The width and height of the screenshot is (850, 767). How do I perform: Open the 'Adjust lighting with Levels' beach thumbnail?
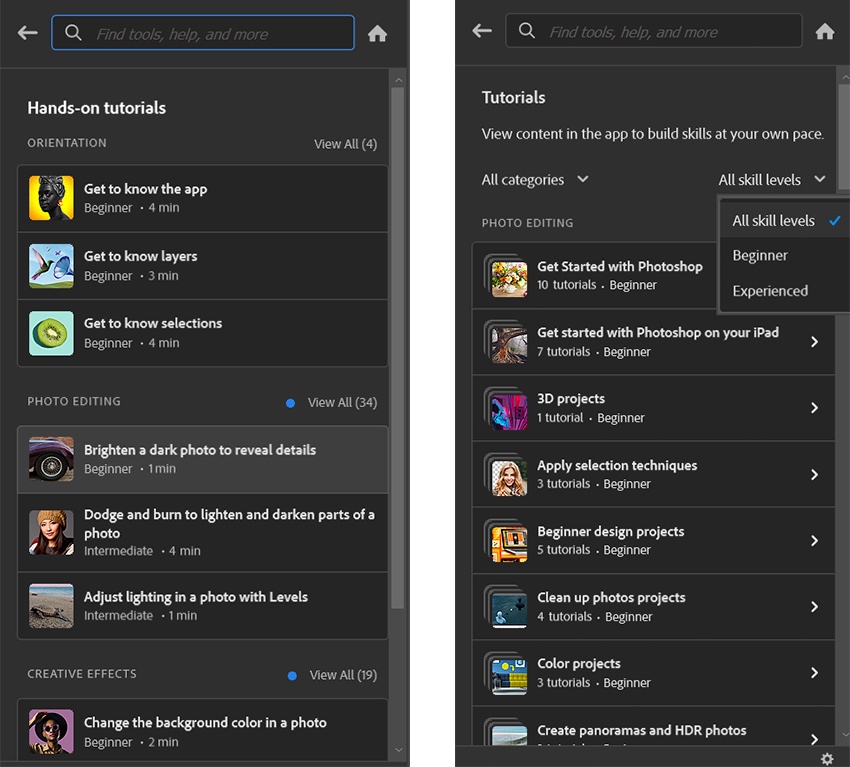click(x=51, y=605)
